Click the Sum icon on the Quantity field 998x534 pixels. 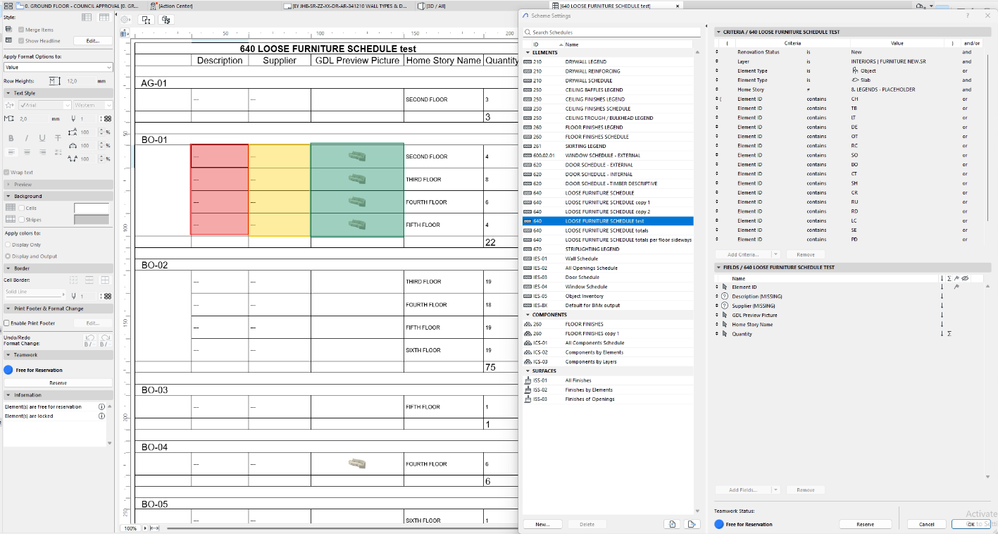point(949,334)
